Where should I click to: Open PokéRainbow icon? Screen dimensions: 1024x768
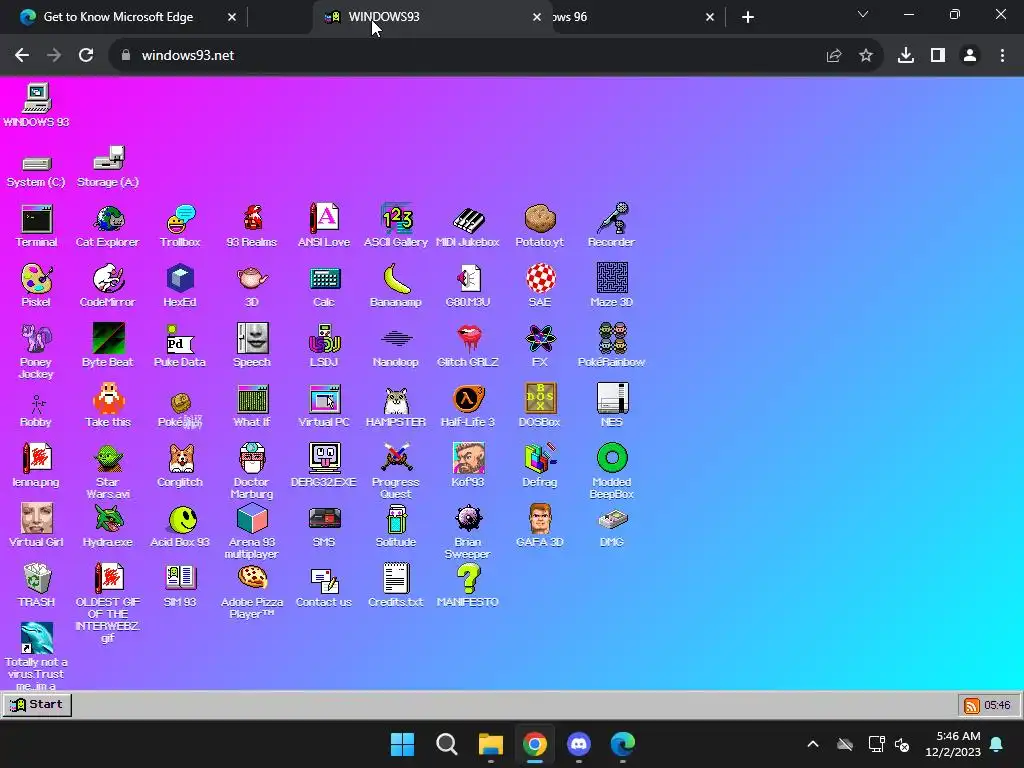click(611, 345)
